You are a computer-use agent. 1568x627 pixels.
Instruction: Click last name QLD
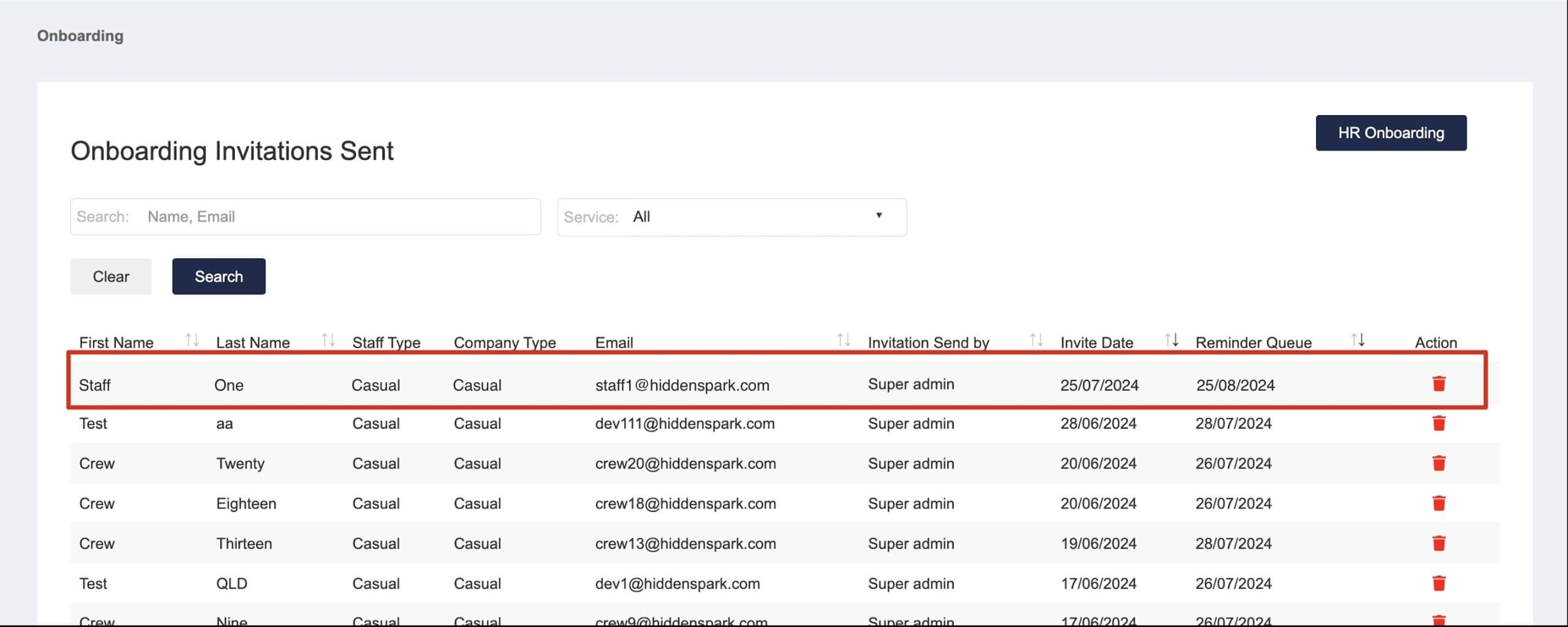pyautogui.click(x=232, y=584)
